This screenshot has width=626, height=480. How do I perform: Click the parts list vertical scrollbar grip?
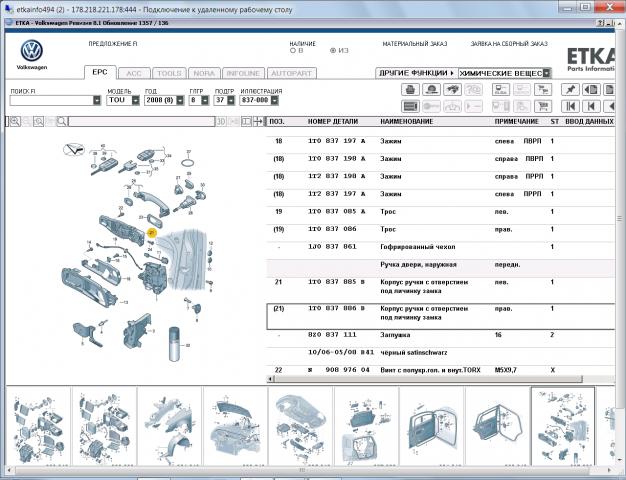pos(619,218)
